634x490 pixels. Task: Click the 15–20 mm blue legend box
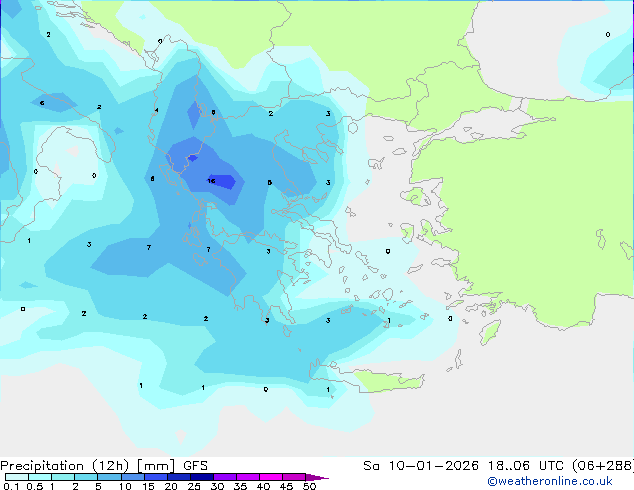point(155,477)
